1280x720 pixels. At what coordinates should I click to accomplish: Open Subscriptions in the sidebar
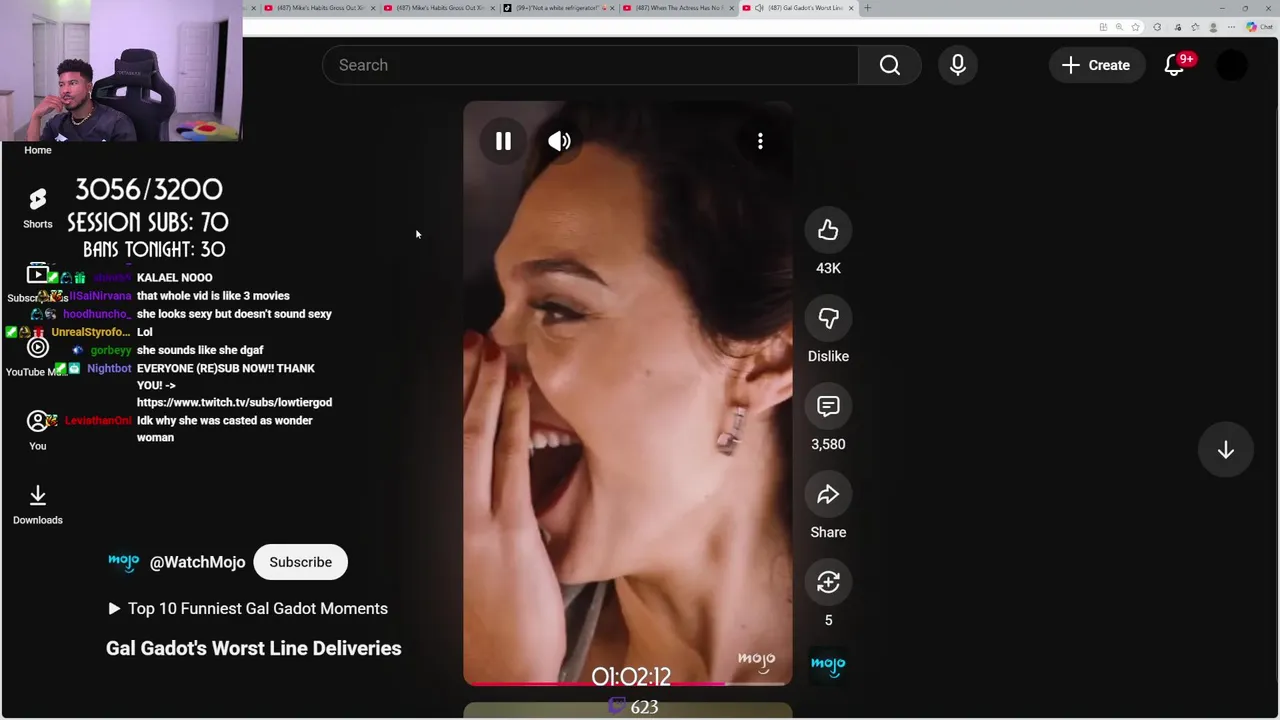pos(37,282)
